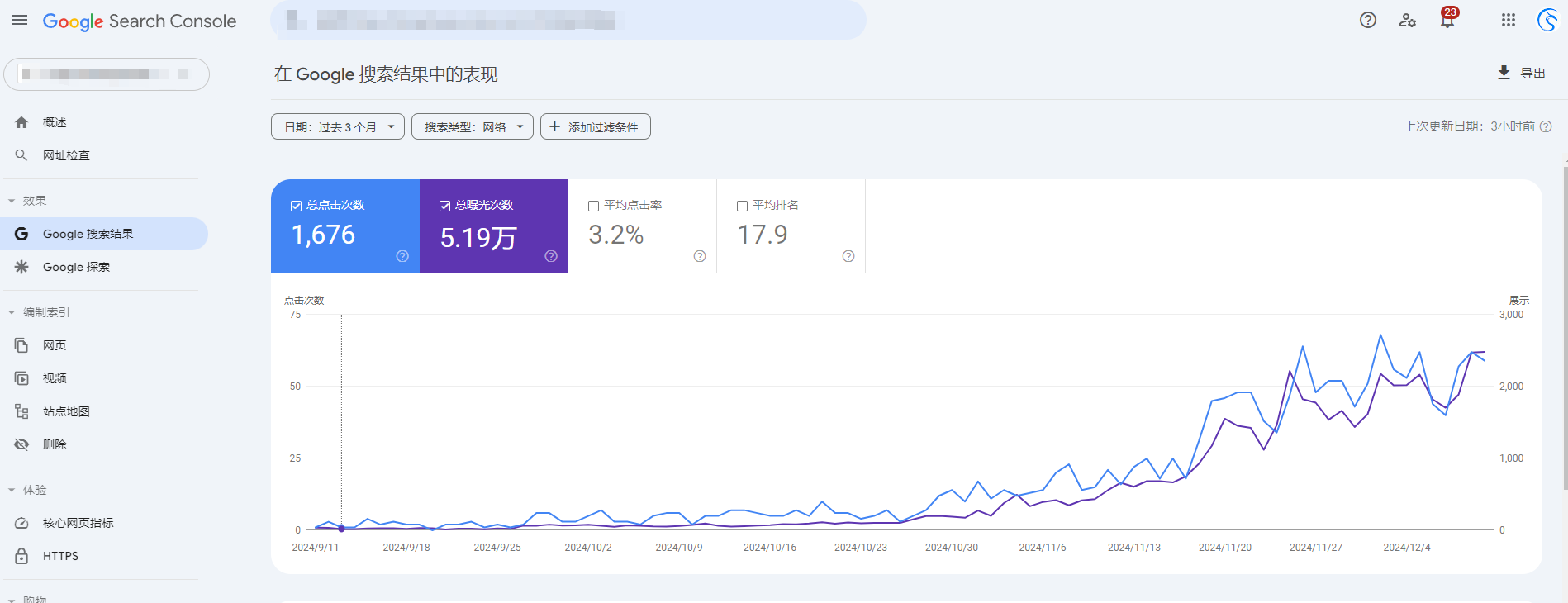The width and height of the screenshot is (1568, 603).
Task: Click the chart data point marker near 2024/9/11
Action: [341, 529]
